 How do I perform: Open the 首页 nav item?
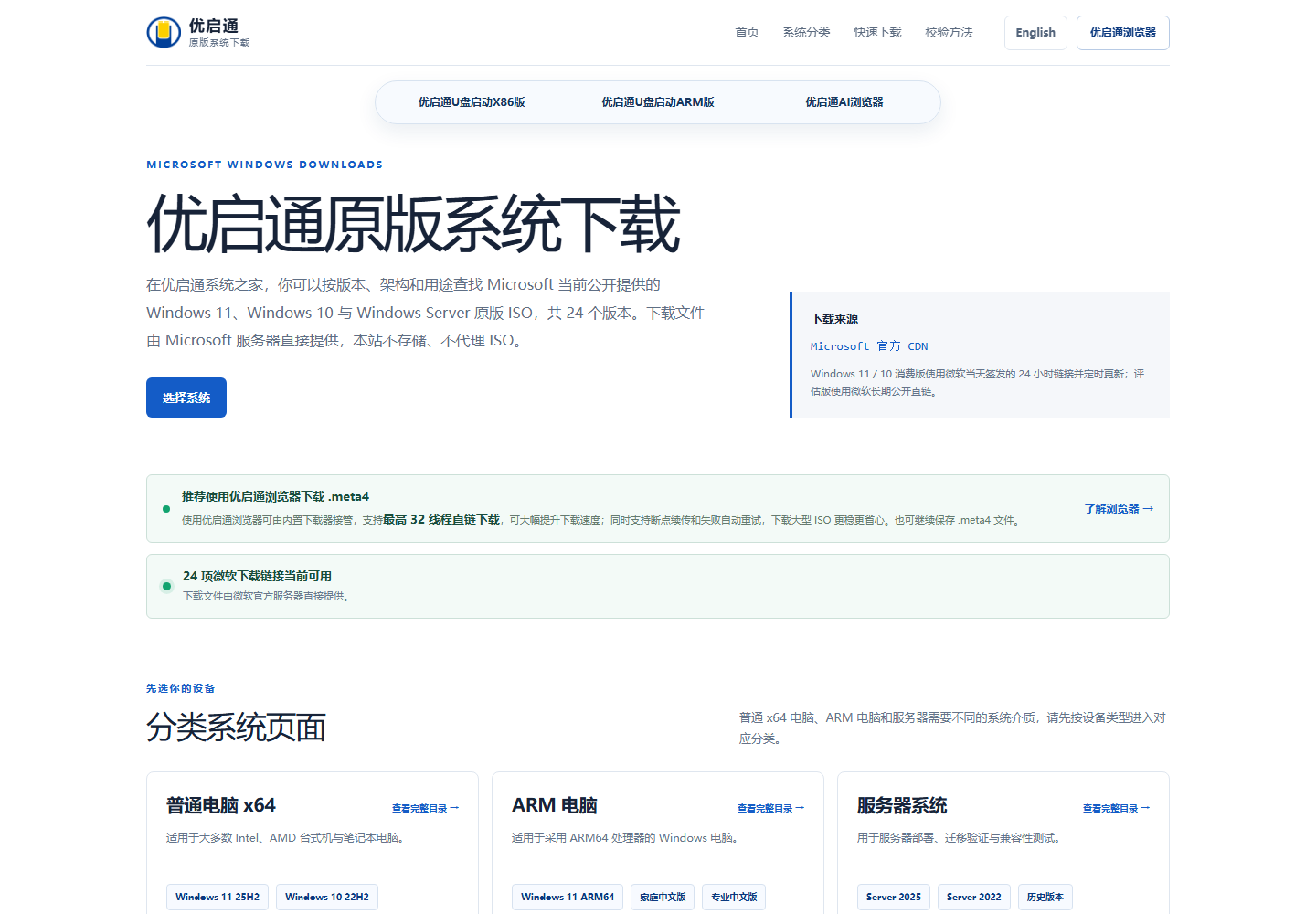[x=747, y=32]
